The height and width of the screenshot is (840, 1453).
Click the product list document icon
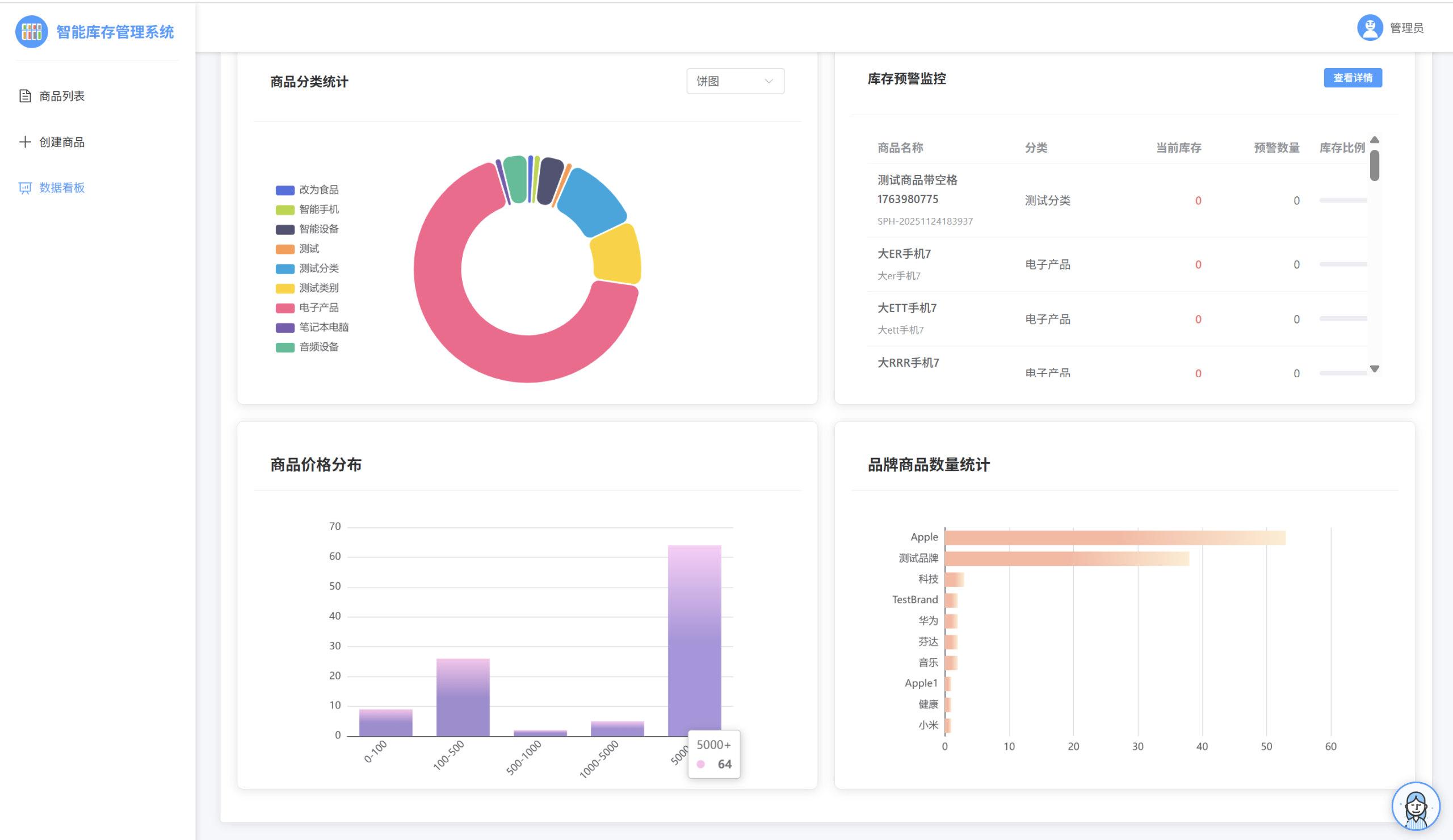click(x=25, y=96)
